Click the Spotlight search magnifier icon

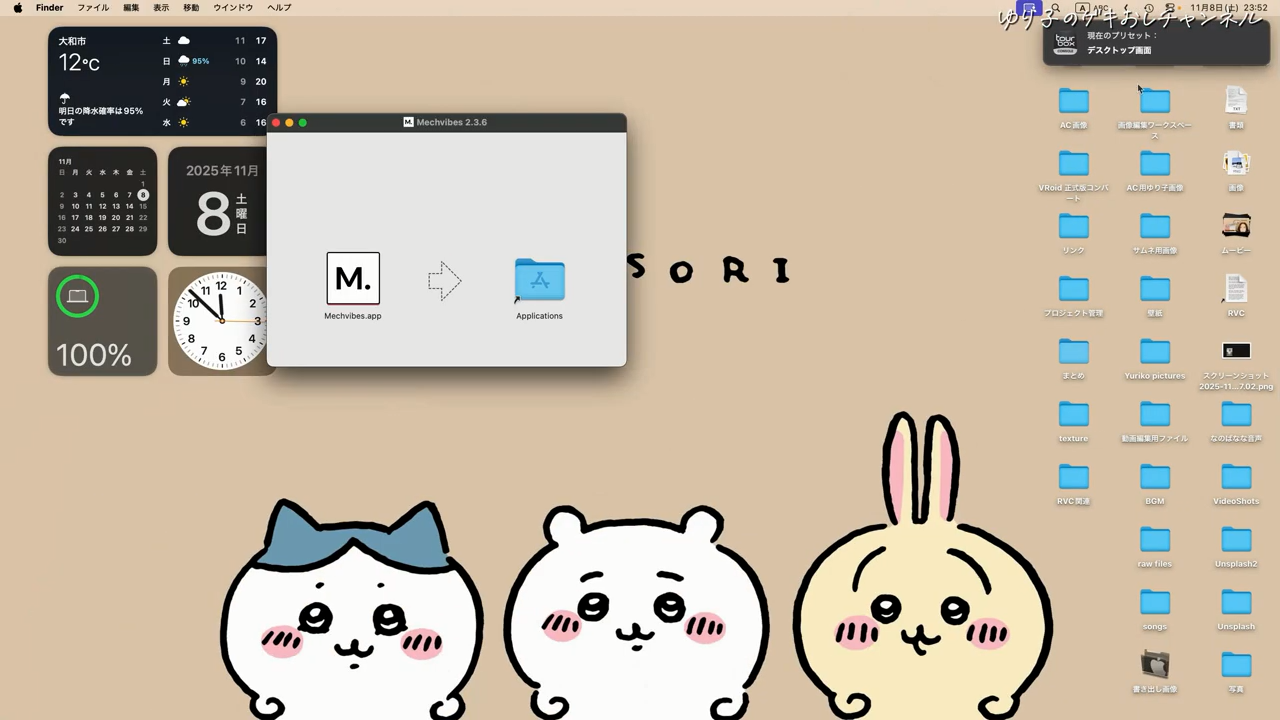pos(1054,8)
